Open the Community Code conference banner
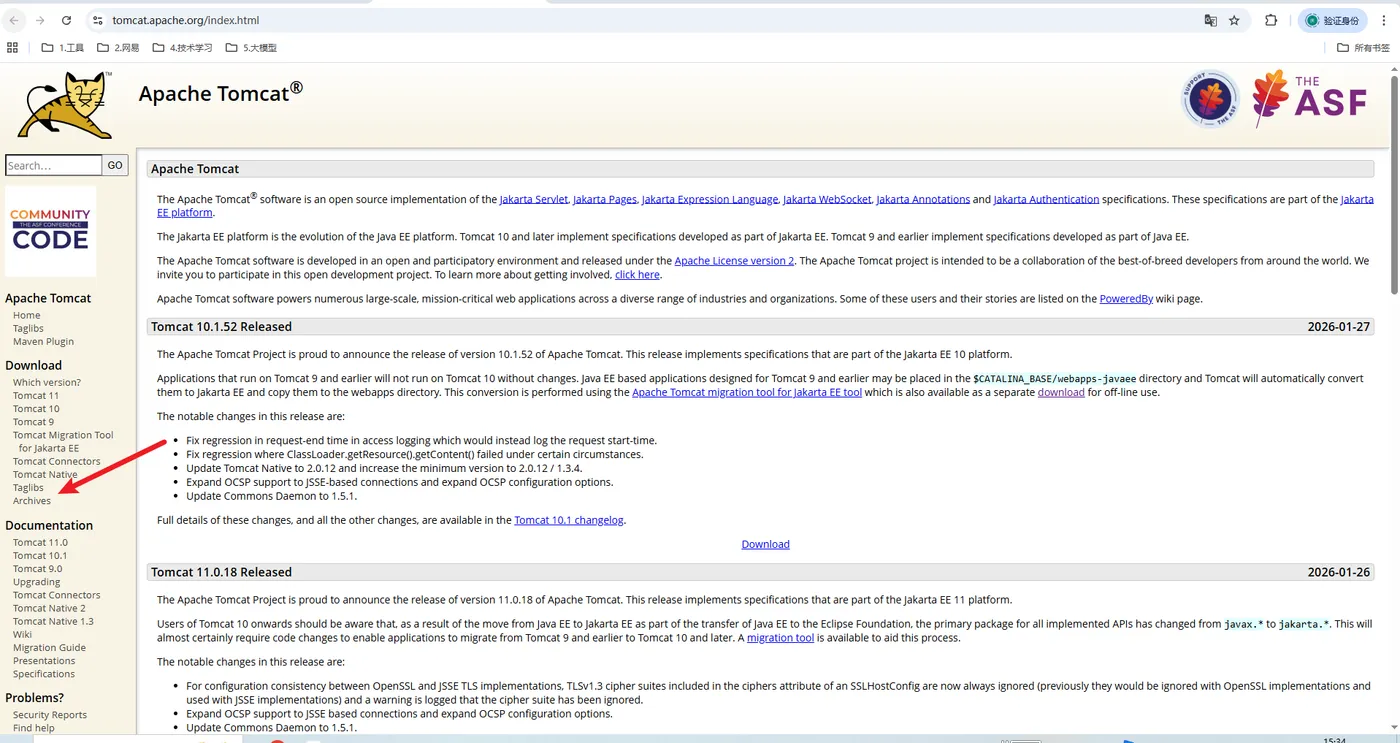 coord(51,230)
